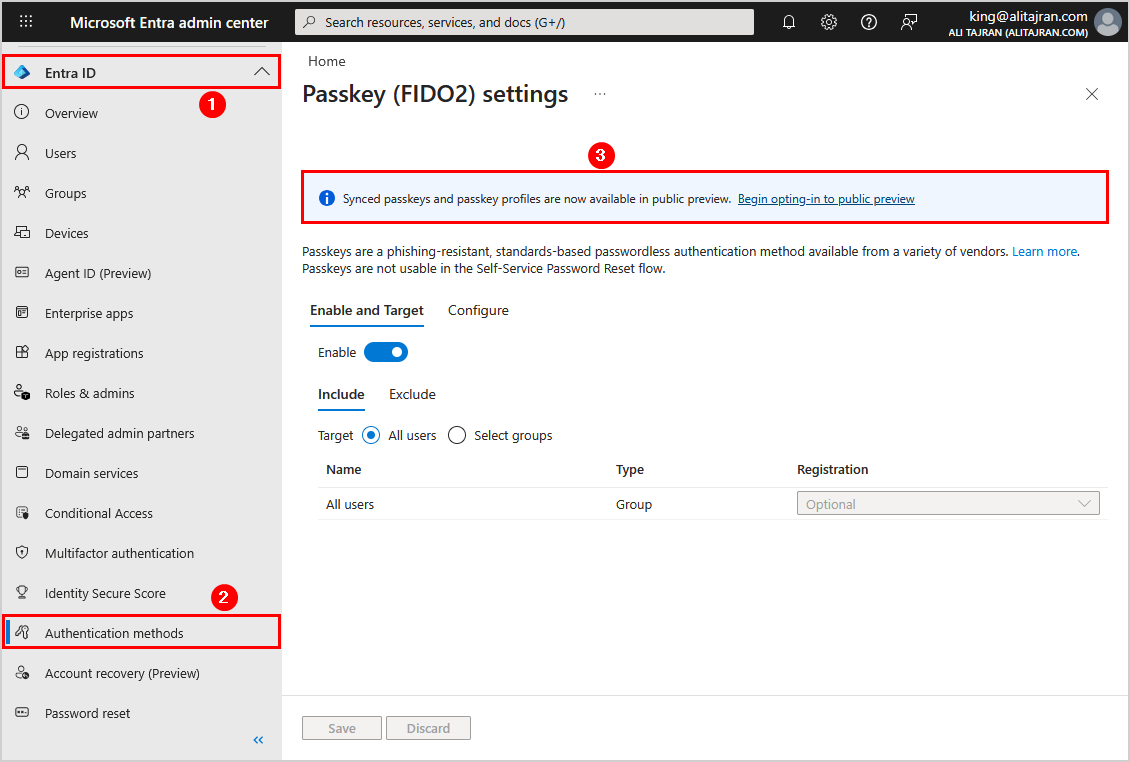This screenshot has width=1130, height=762.
Task: Click the Entra ID diamond icon
Action: coord(22,73)
